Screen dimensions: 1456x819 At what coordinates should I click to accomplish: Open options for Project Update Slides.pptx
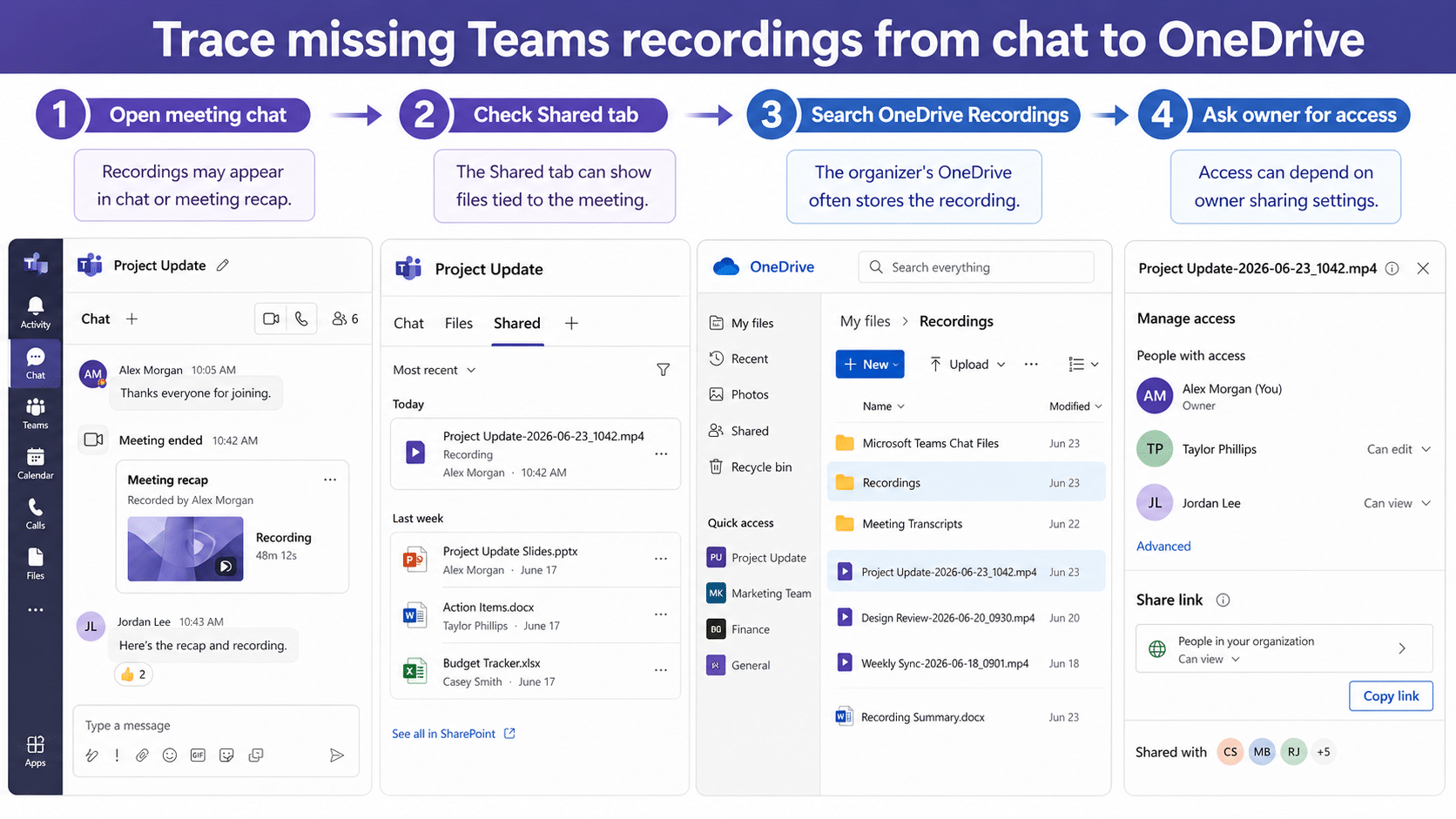661,559
